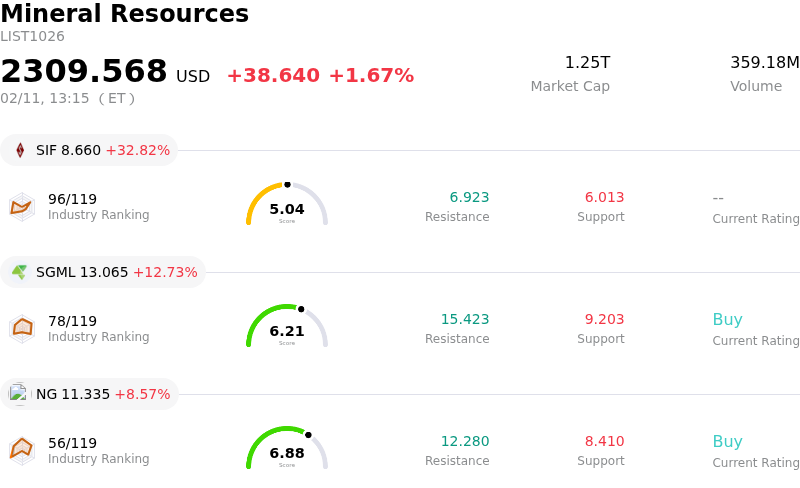Click the 1.25T Market Cap figure
The image size is (800, 488).
pyautogui.click(x=587, y=63)
